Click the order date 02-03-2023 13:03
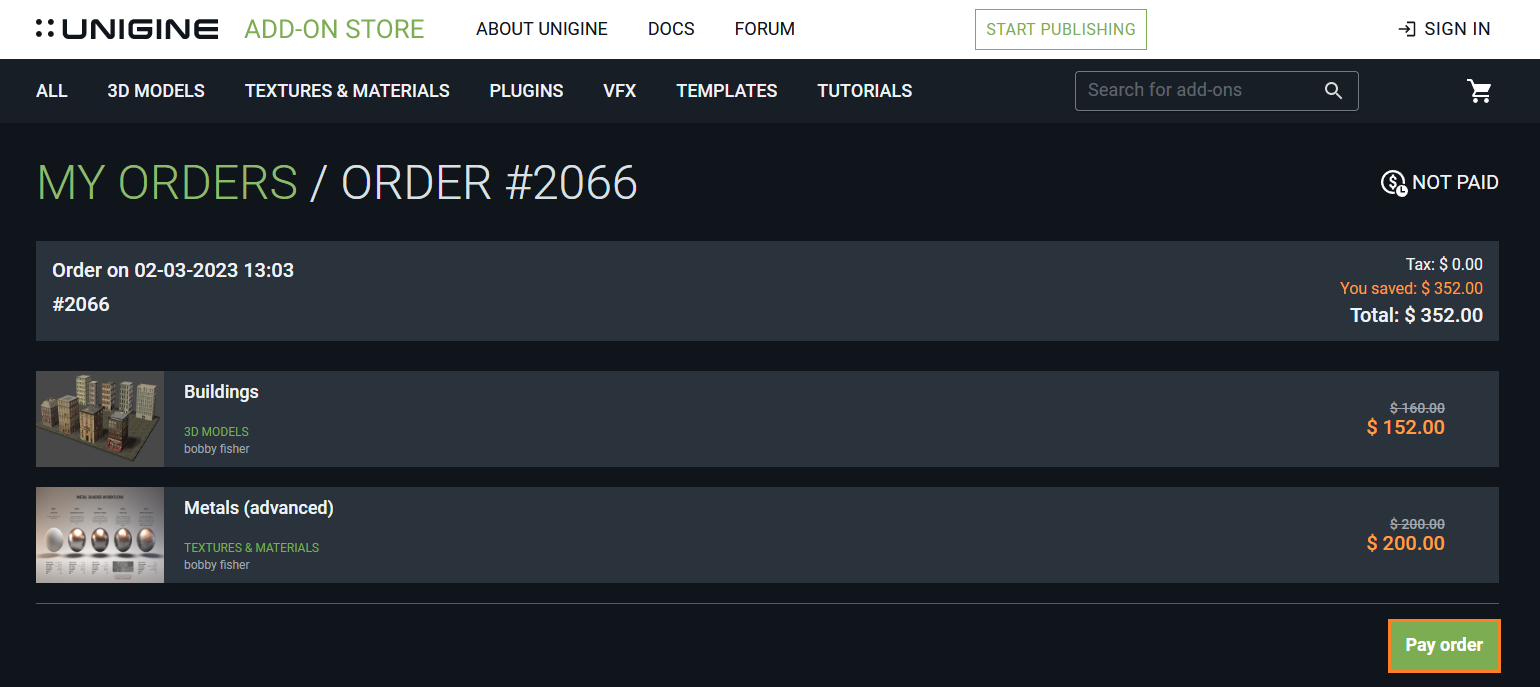Viewport: 1540px width, 687px height. 214,270
